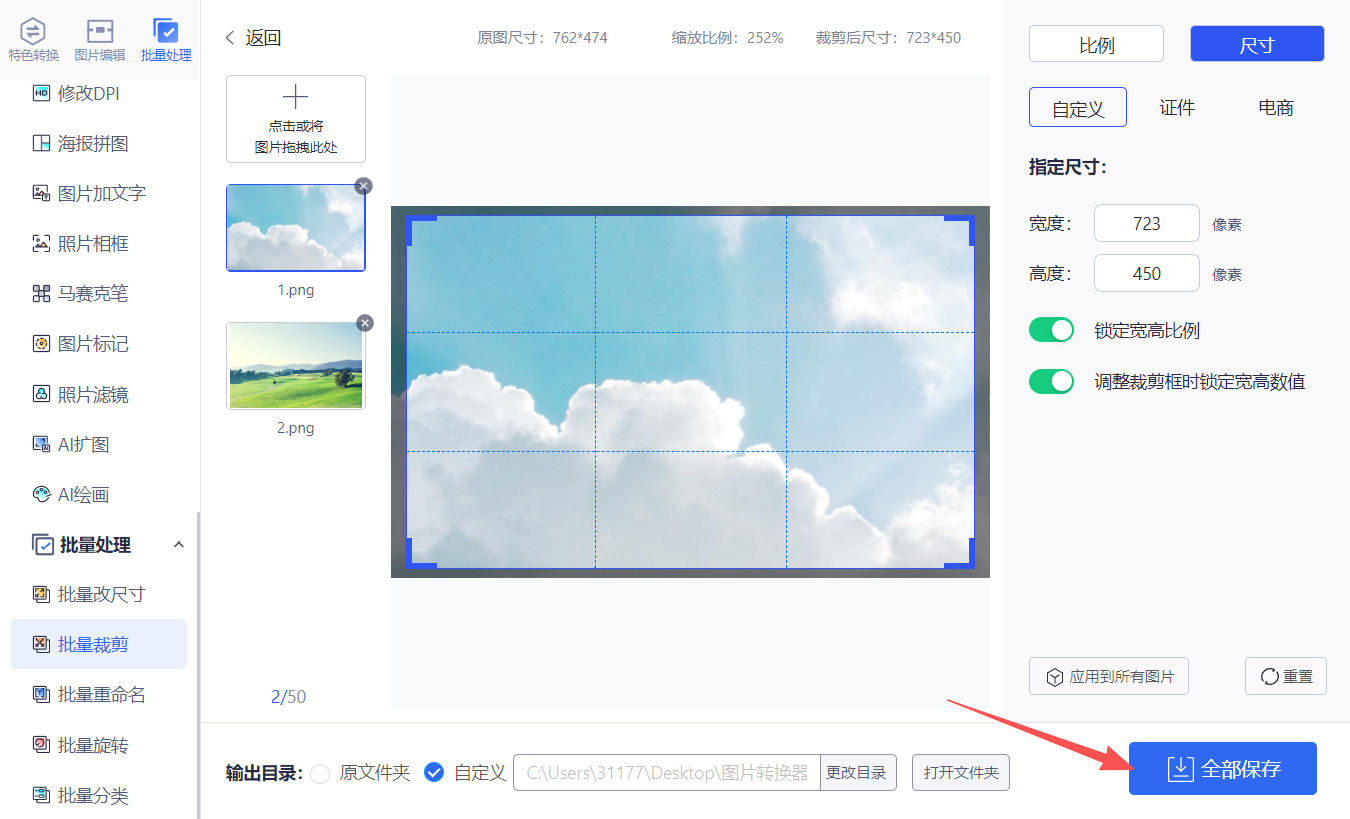Screen dimensions: 1350x819
Task: Click the bottom-left crop corner handle
Action: pos(420,553)
